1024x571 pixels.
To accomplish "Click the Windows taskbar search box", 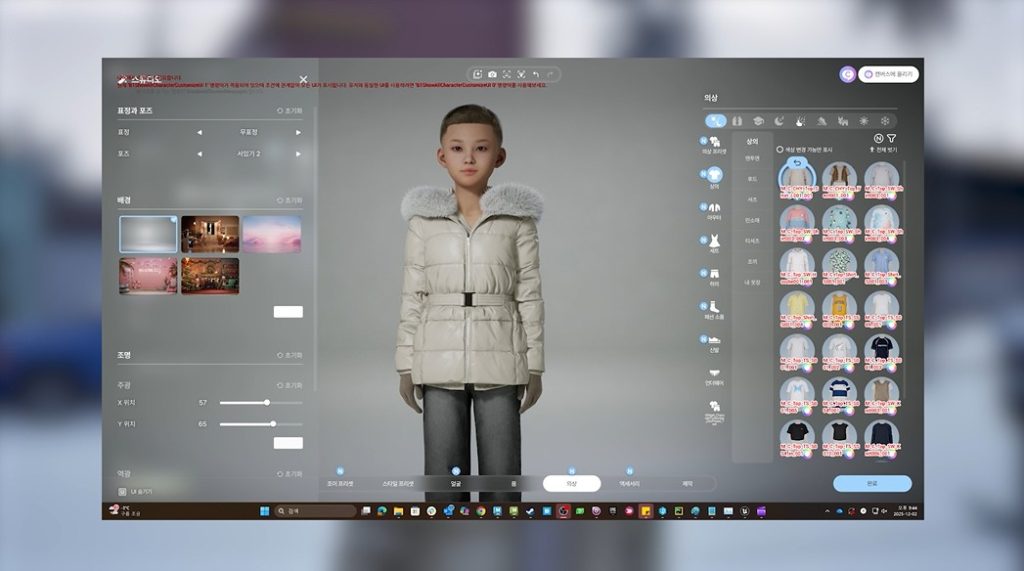I will pos(315,511).
